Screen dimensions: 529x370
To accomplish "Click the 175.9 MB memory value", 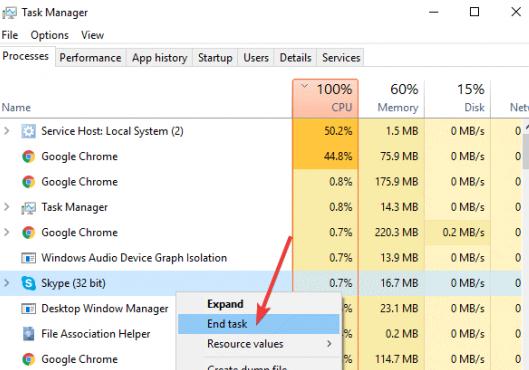I will pos(397,181).
